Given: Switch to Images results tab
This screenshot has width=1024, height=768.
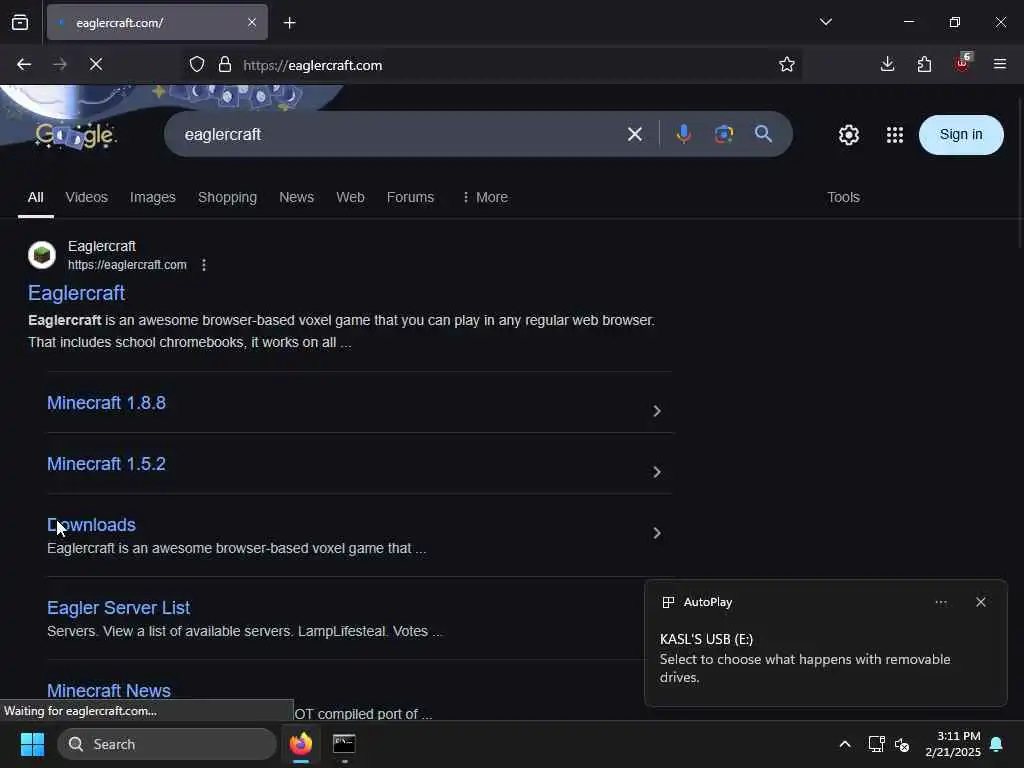Looking at the screenshot, I should (153, 197).
